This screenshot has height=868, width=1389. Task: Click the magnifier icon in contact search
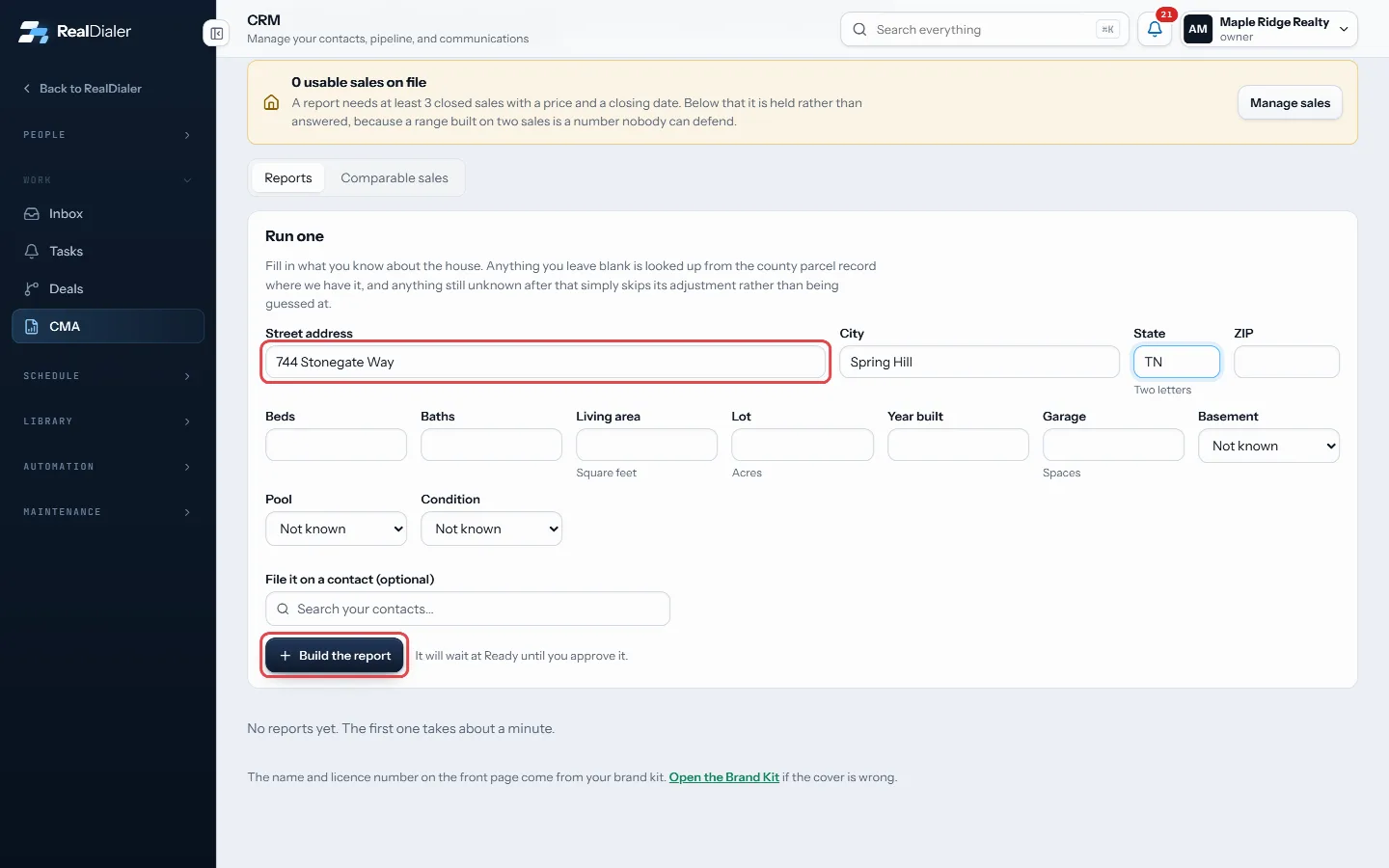click(x=283, y=610)
